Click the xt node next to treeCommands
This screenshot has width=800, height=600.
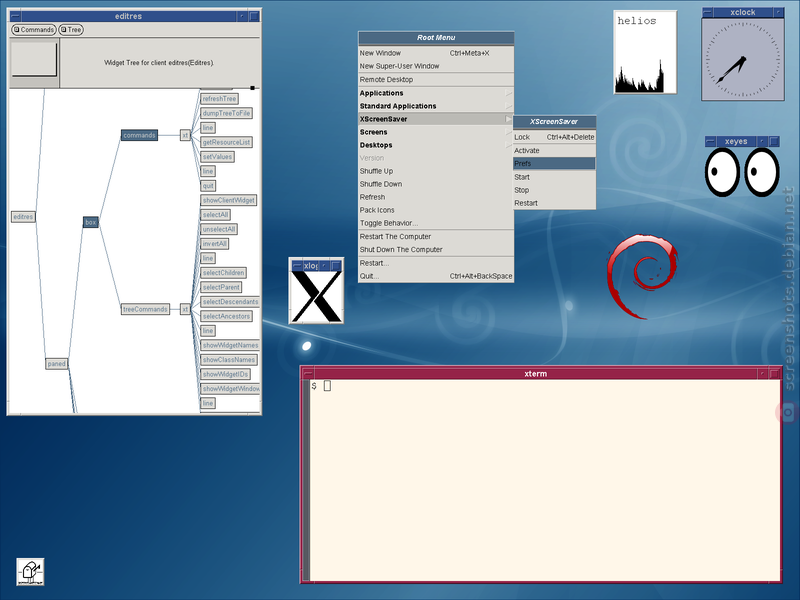coord(186,309)
